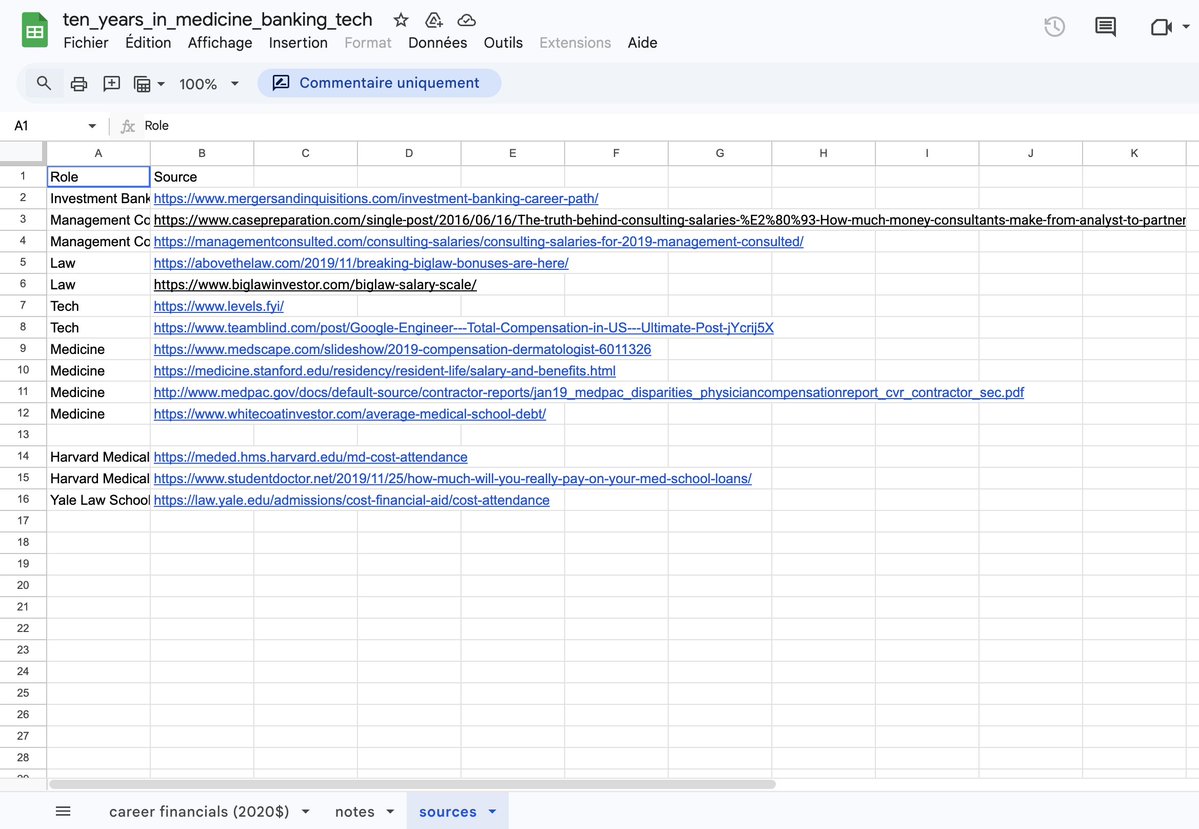
Task: Select the Source header cell B1
Action: [x=202, y=177]
